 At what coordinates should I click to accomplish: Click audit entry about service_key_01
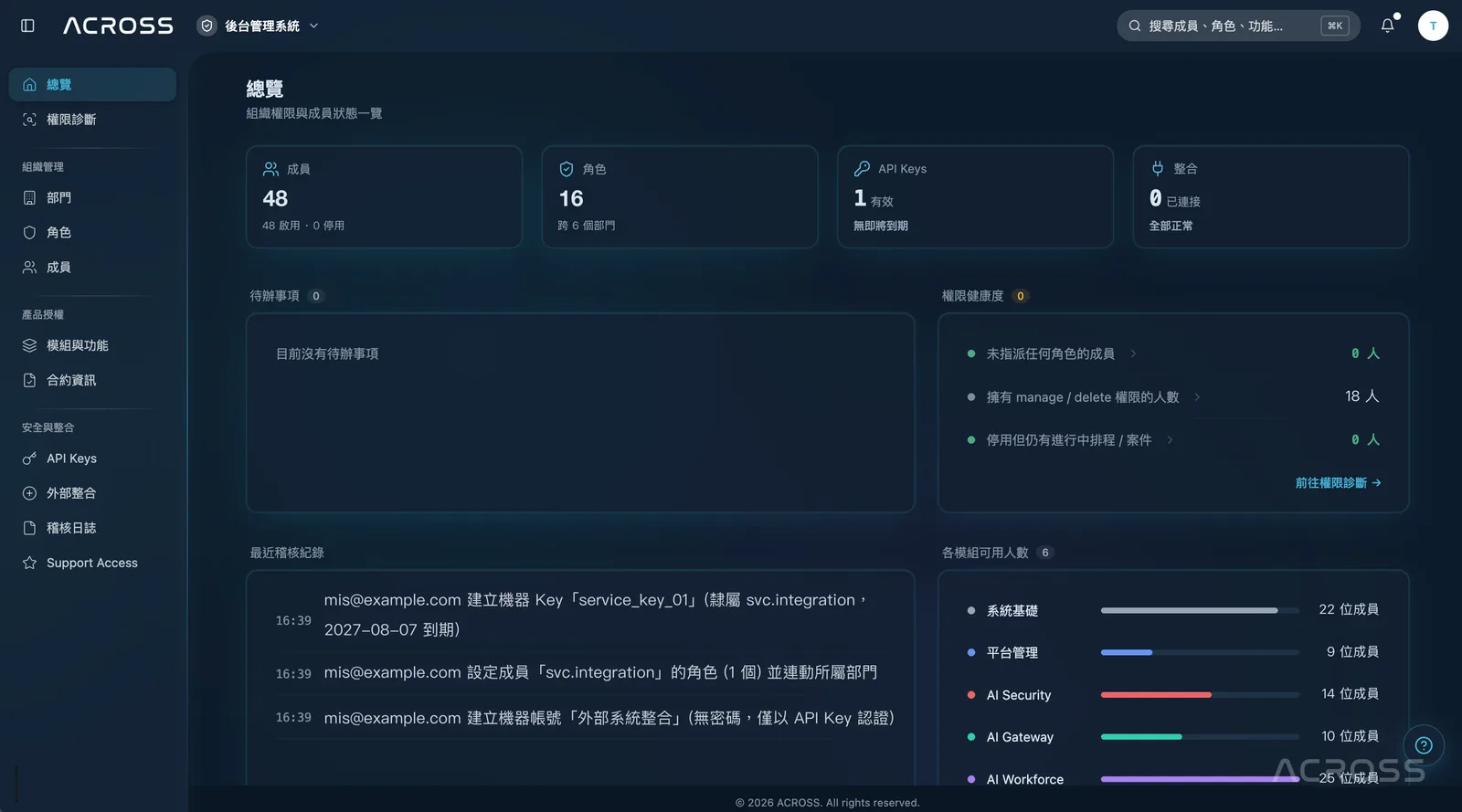585,615
